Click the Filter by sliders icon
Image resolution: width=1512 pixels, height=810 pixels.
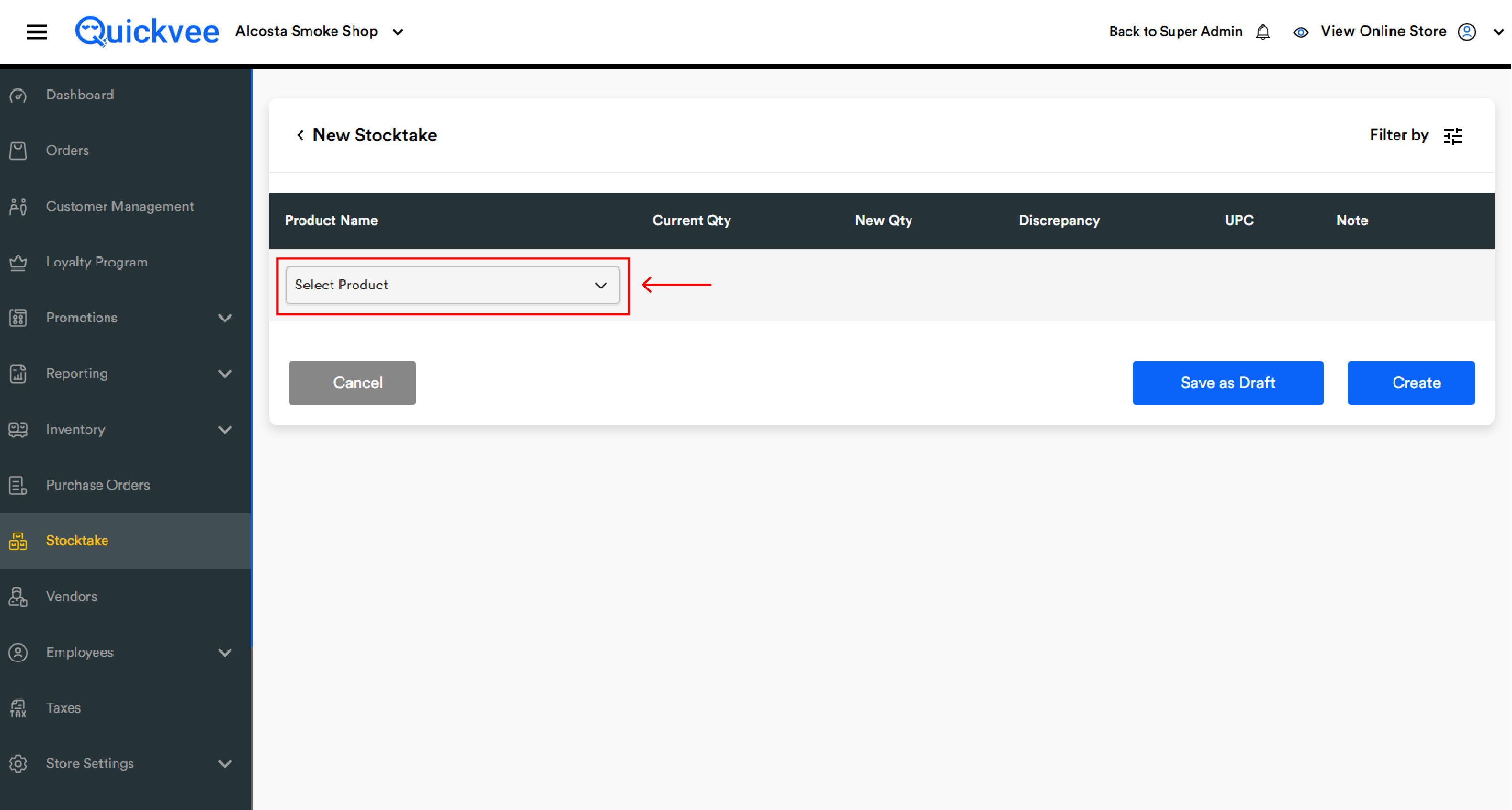click(x=1453, y=136)
